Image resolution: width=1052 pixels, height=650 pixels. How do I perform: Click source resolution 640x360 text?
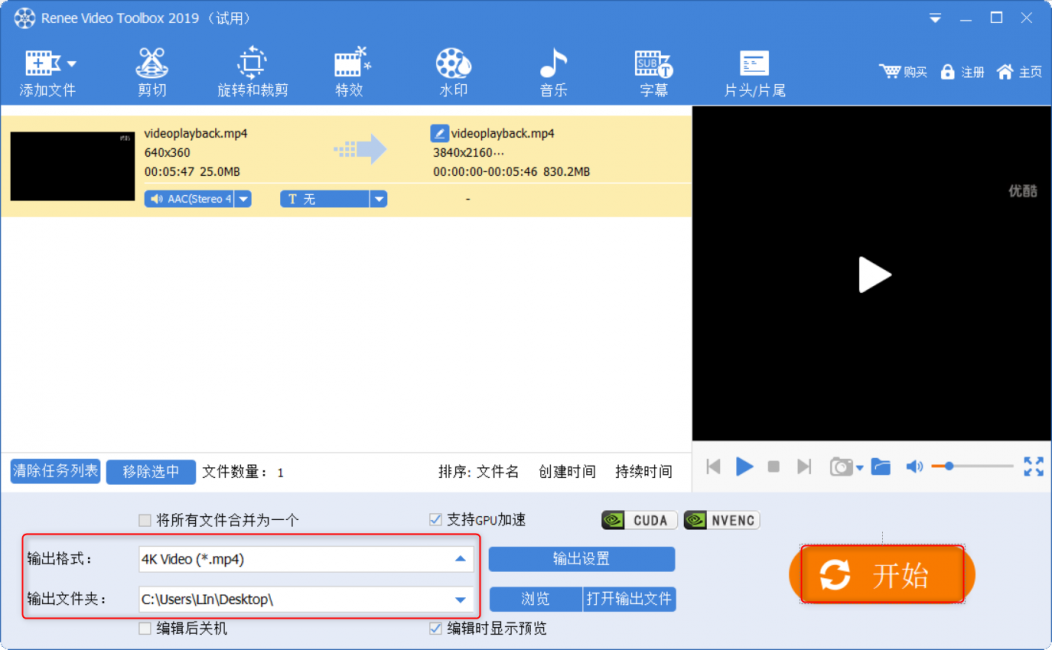point(167,153)
